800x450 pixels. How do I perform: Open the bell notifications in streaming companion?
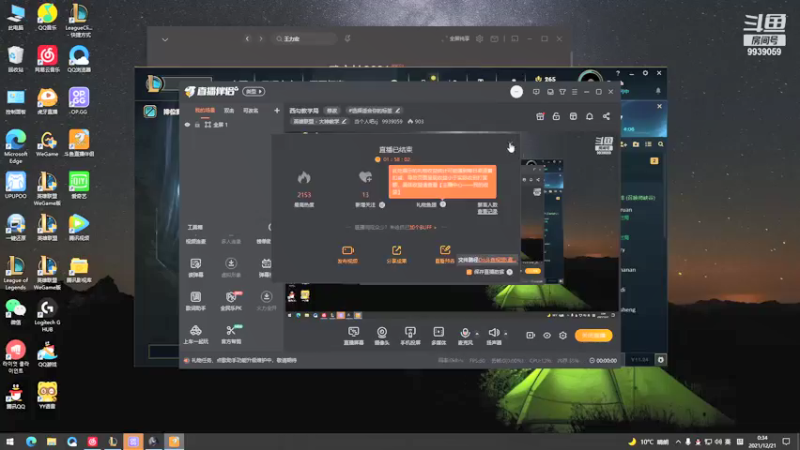pos(589,116)
